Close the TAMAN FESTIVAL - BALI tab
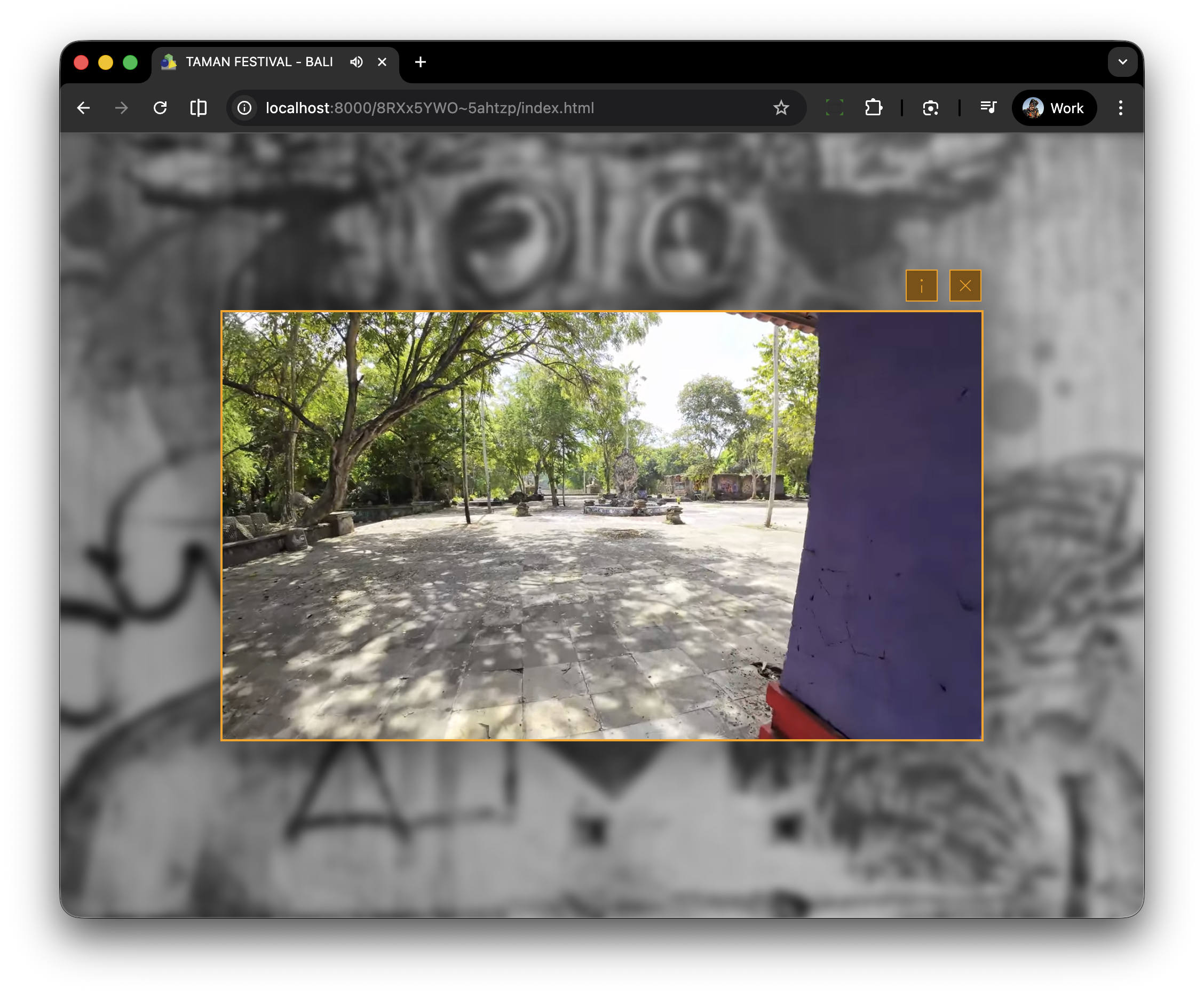This screenshot has height=997, width=1204. point(383,62)
